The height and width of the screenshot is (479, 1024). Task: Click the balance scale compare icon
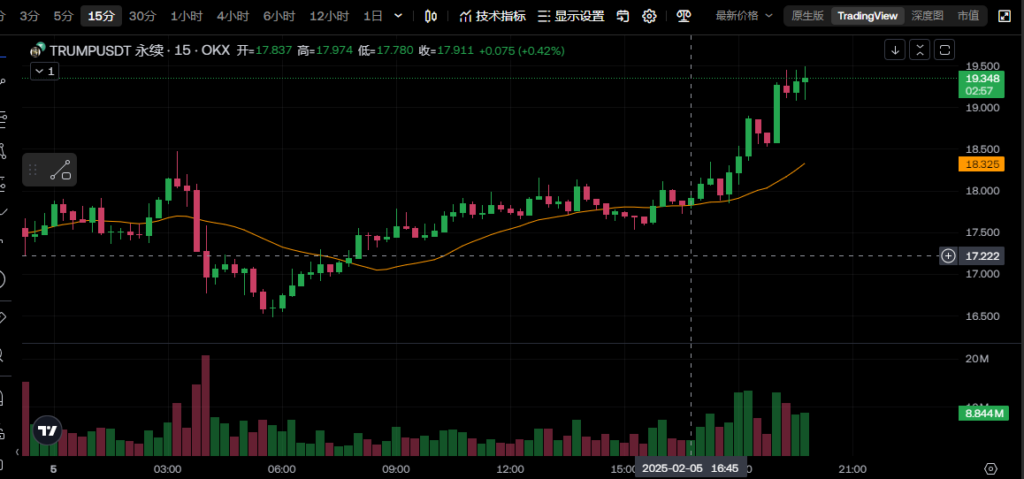click(684, 16)
